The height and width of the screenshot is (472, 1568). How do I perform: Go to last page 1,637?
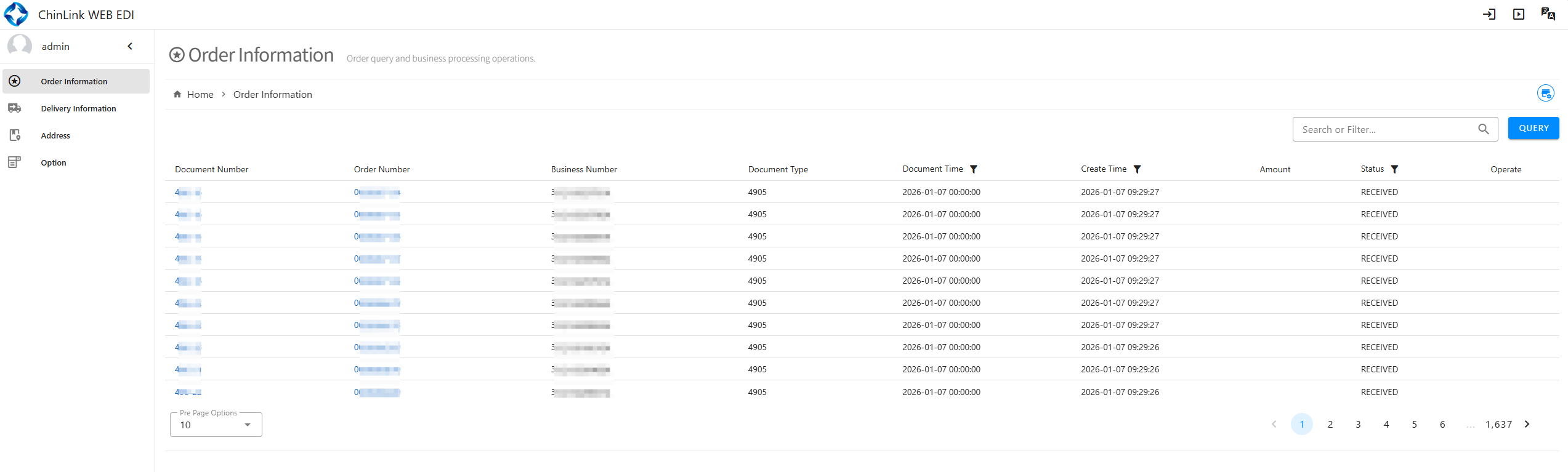(x=1498, y=424)
